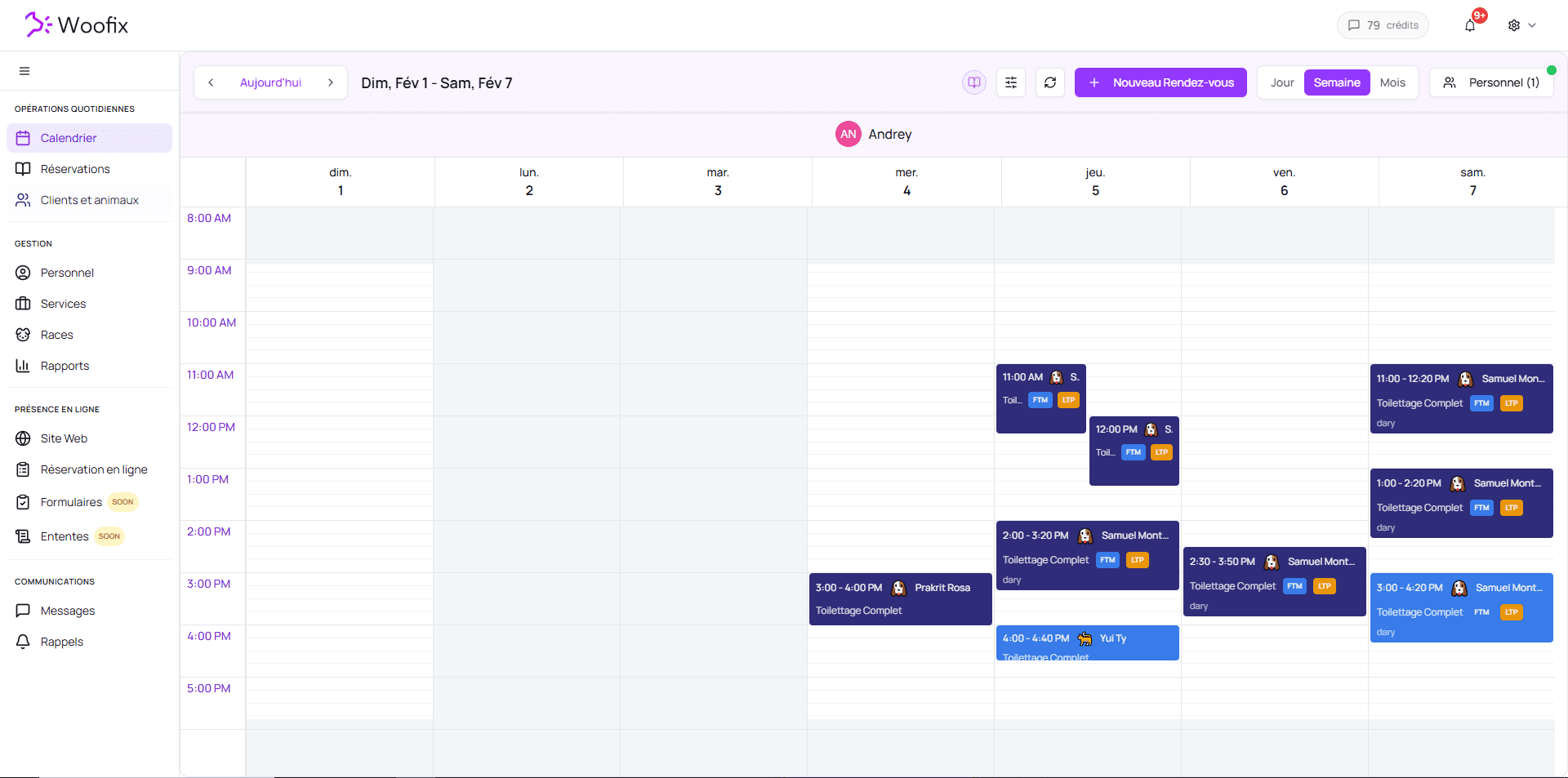Switch to Mois view

coord(1392,82)
